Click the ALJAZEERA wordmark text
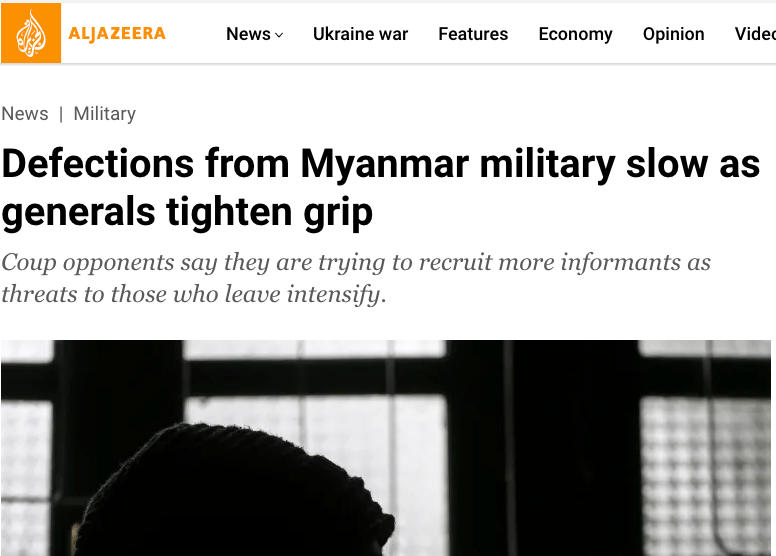This screenshot has width=776, height=556. 117,34
